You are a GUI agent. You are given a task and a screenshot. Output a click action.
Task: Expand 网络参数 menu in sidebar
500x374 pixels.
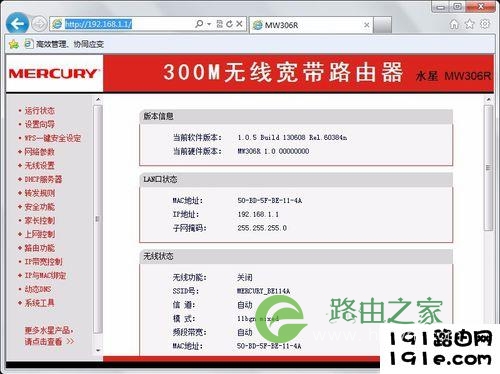tap(39, 152)
